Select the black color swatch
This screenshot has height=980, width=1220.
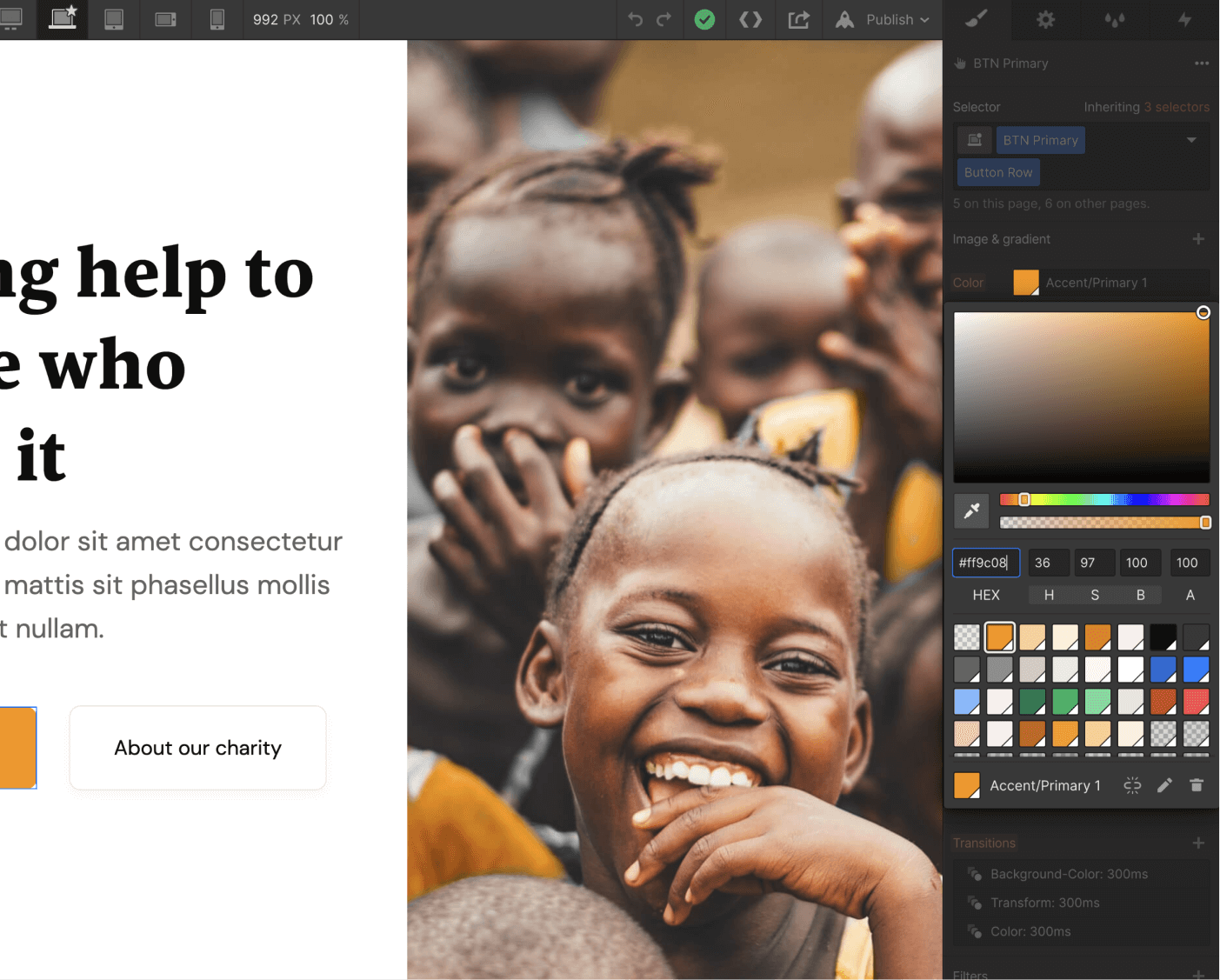click(1163, 637)
